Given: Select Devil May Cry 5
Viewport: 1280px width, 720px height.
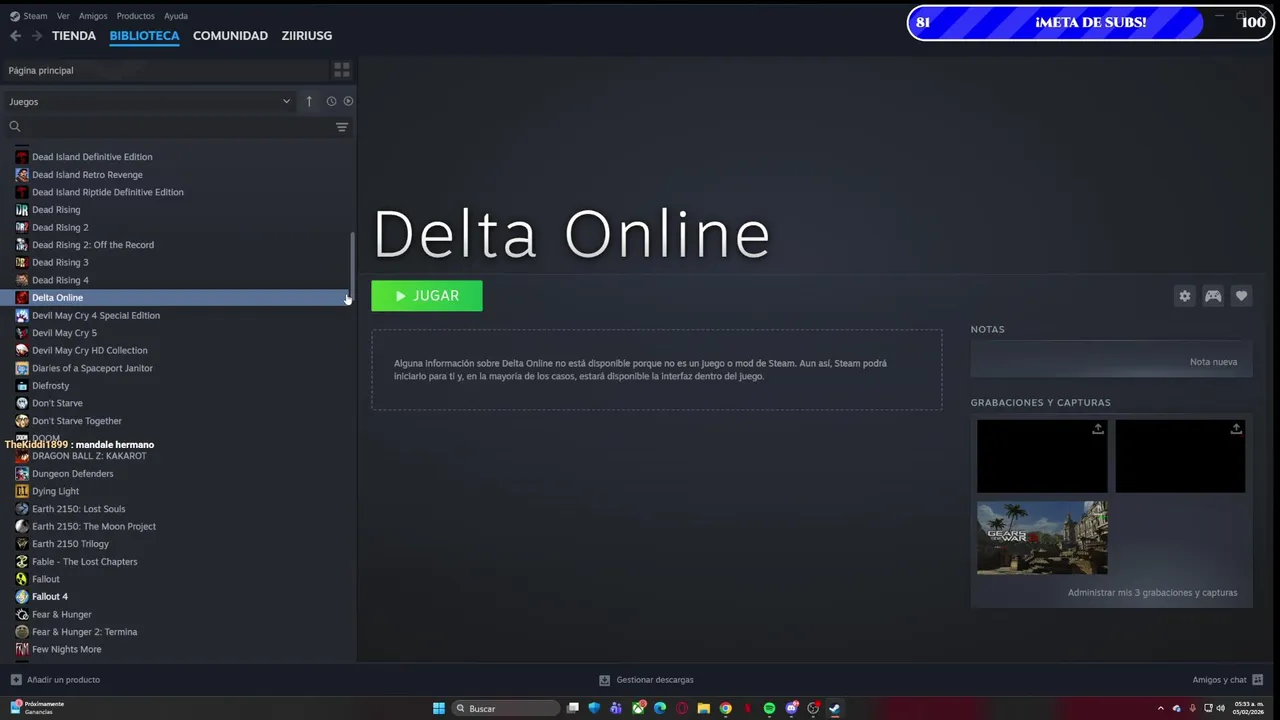Looking at the screenshot, I should click(x=64, y=333).
